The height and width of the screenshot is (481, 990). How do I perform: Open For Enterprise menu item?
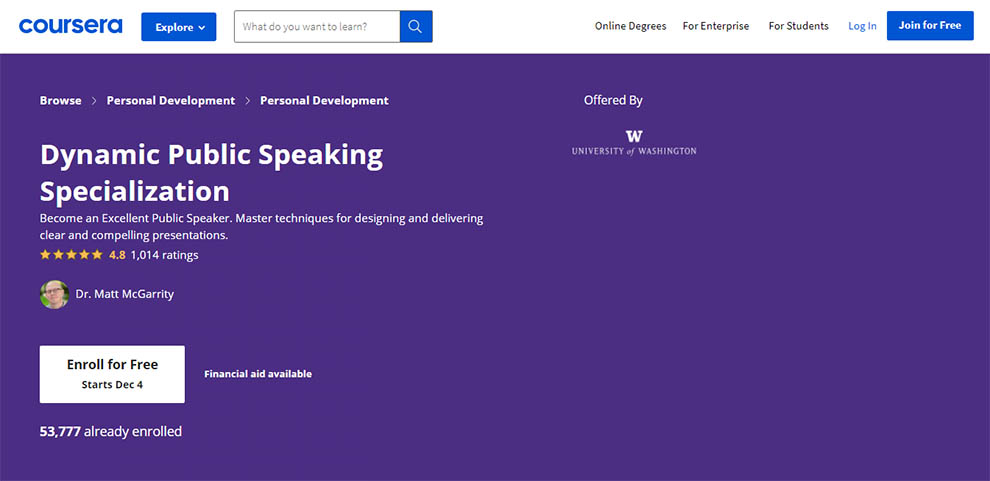click(x=716, y=26)
